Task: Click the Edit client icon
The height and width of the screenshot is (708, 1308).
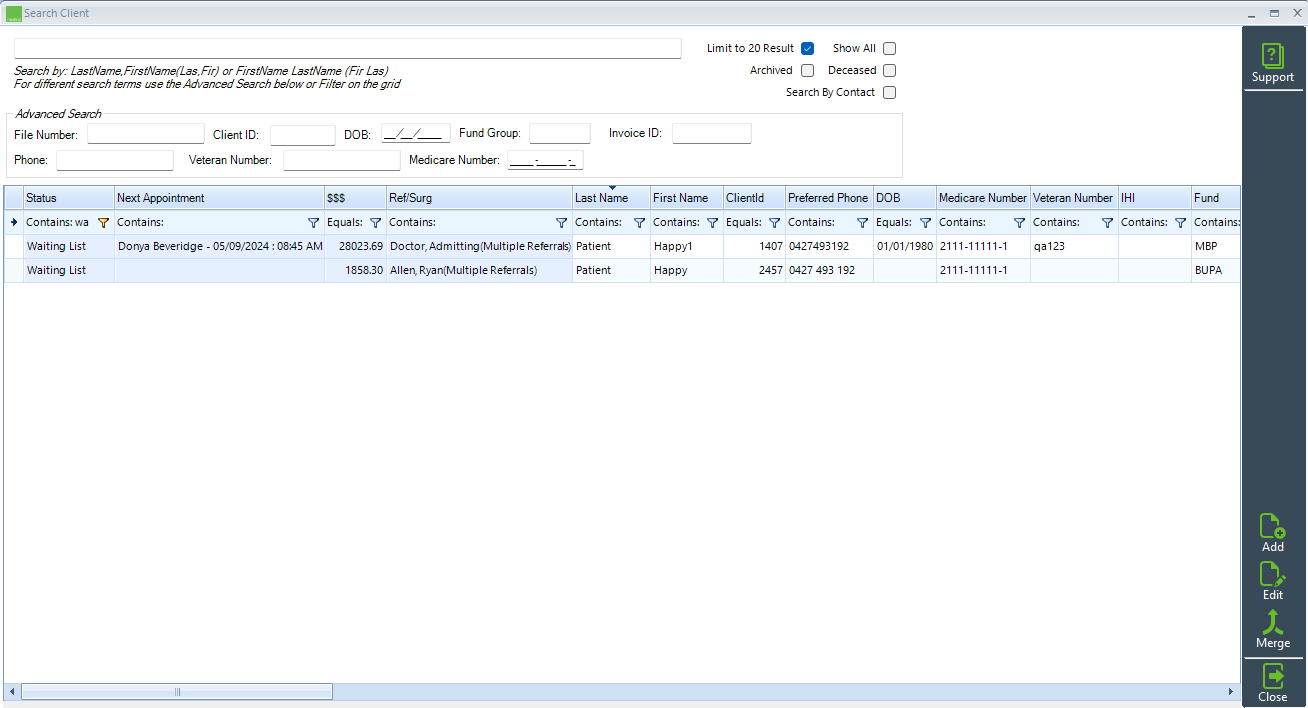Action: [x=1272, y=581]
